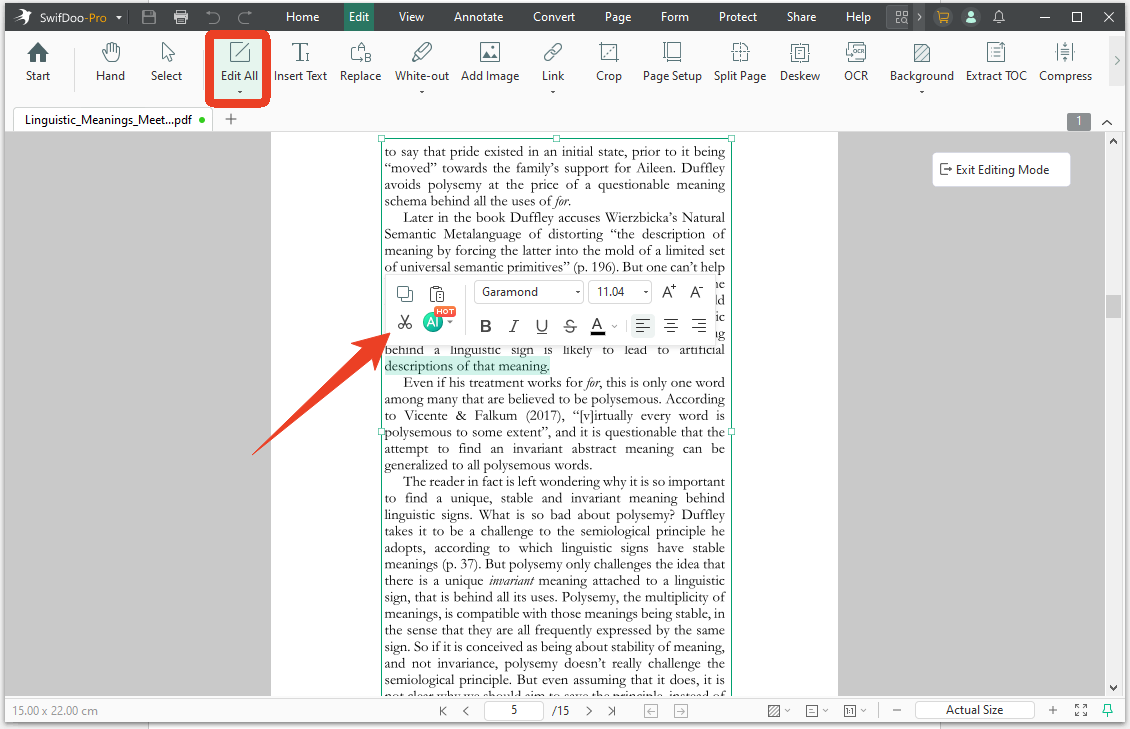
Task: Toggle full screen view in the status bar
Action: click(x=1081, y=710)
